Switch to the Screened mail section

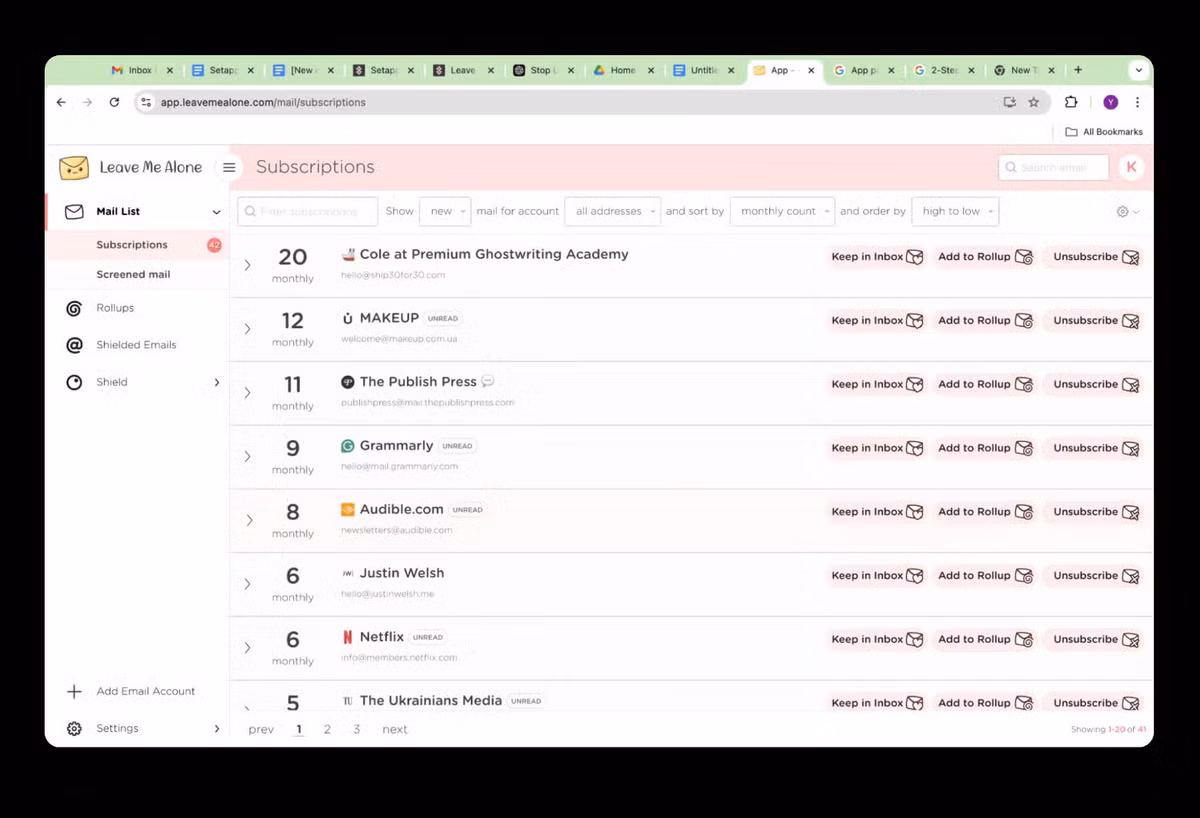click(x=132, y=274)
